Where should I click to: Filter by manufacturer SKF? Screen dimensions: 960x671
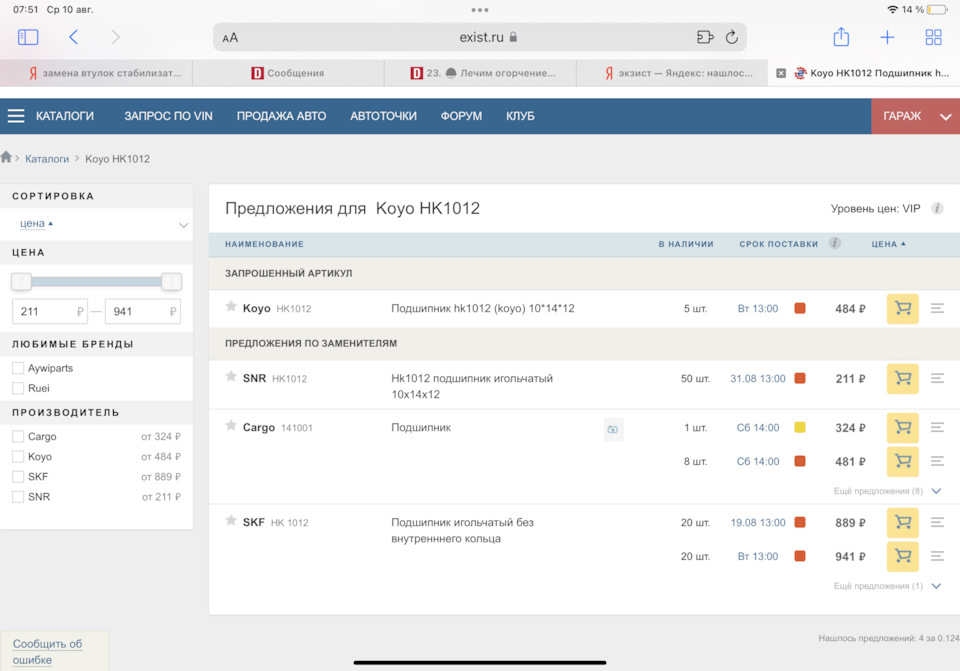(18, 476)
